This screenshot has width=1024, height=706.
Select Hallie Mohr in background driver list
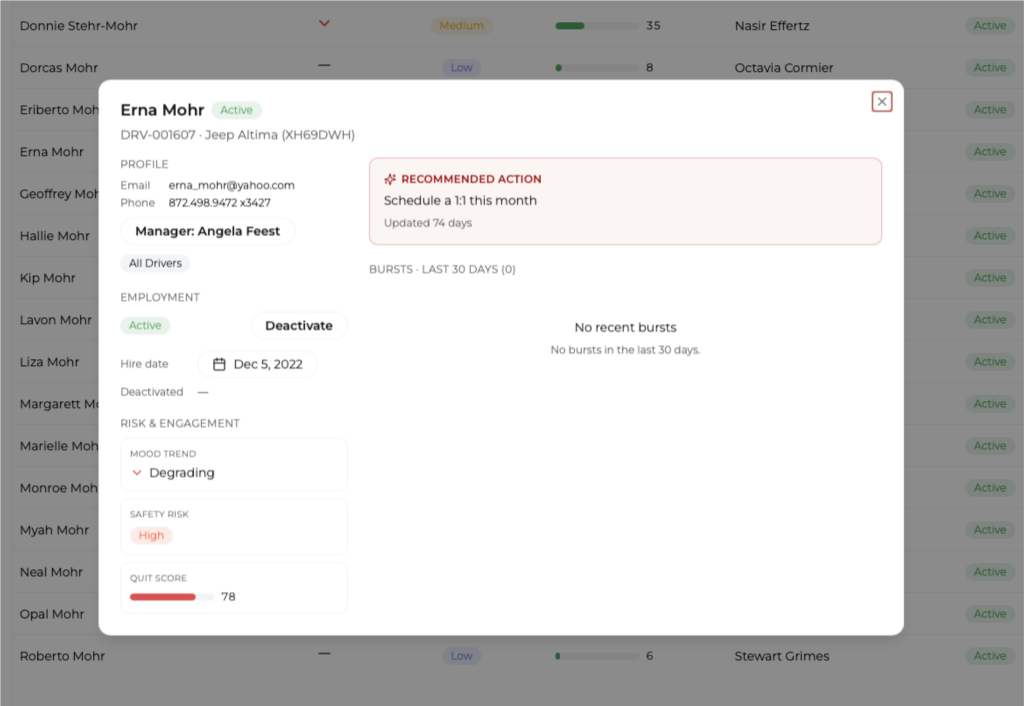point(54,236)
